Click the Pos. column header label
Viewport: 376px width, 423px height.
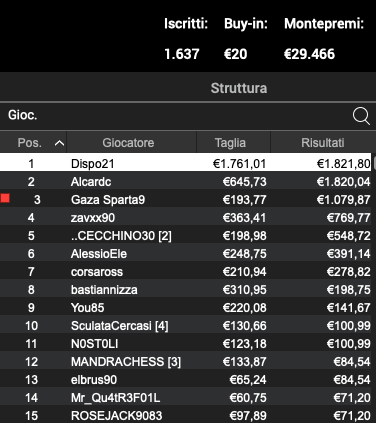(x=30, y=143)
